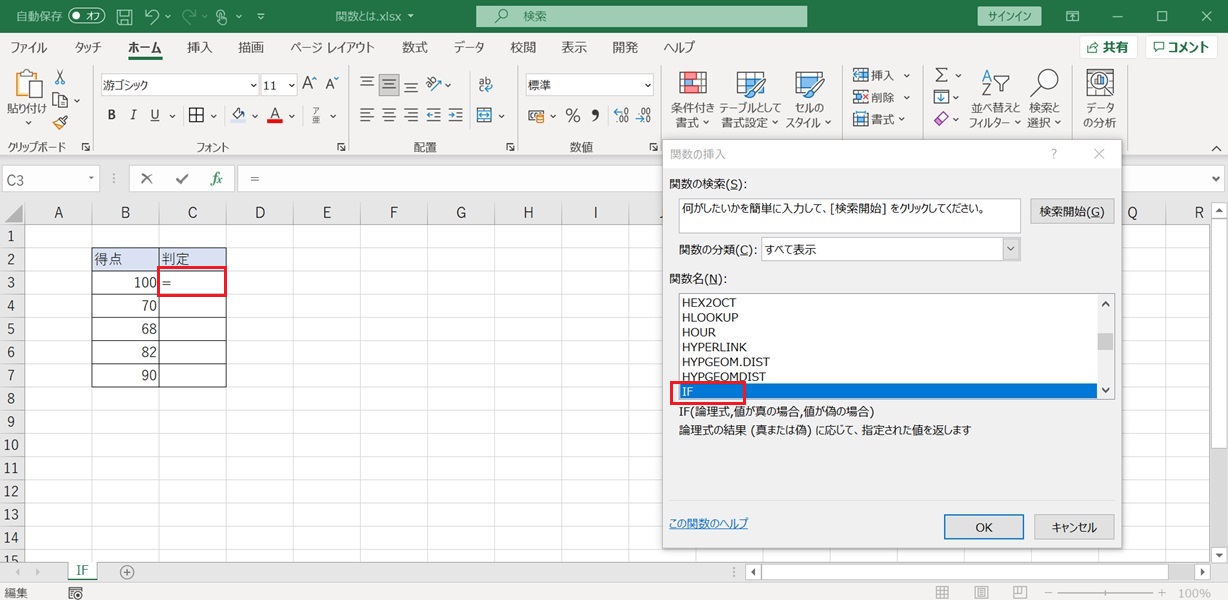Click the insert function fx icon
Viewport: 1228px width, 604px height.
pyautogui.click(x=216, y=179)
